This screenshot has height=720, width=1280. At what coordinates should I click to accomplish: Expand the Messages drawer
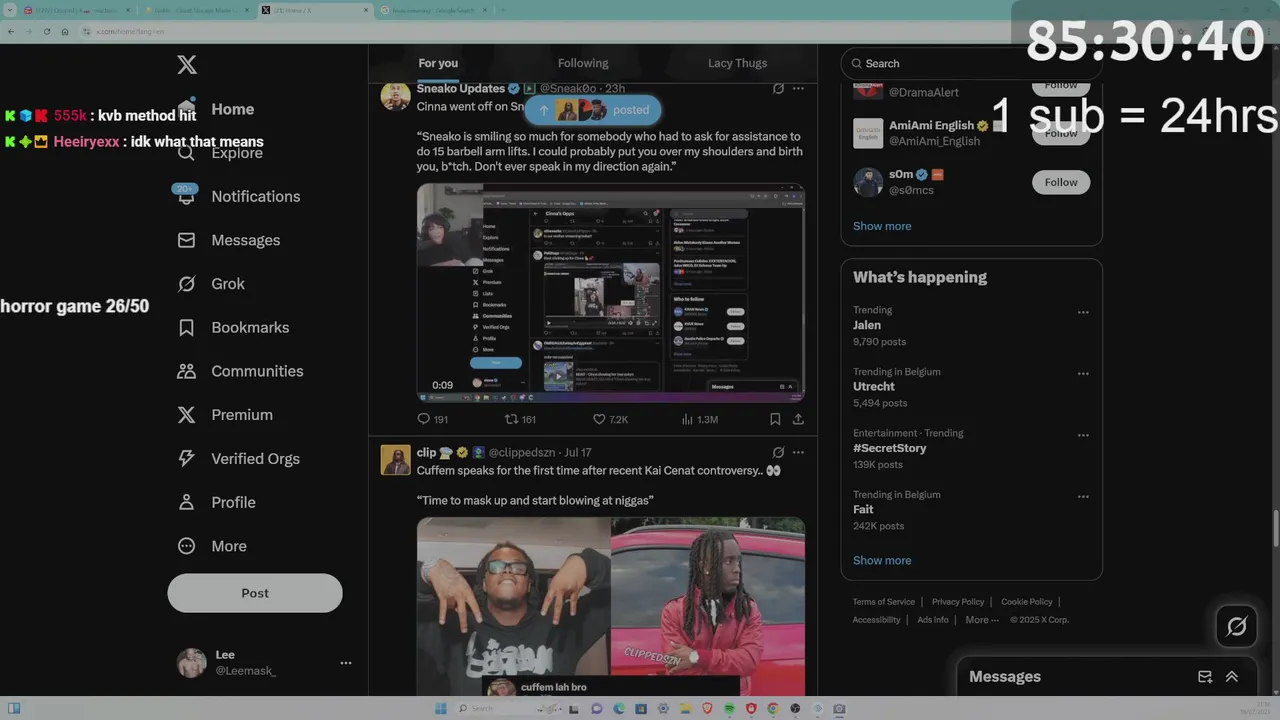[1232, 677]
